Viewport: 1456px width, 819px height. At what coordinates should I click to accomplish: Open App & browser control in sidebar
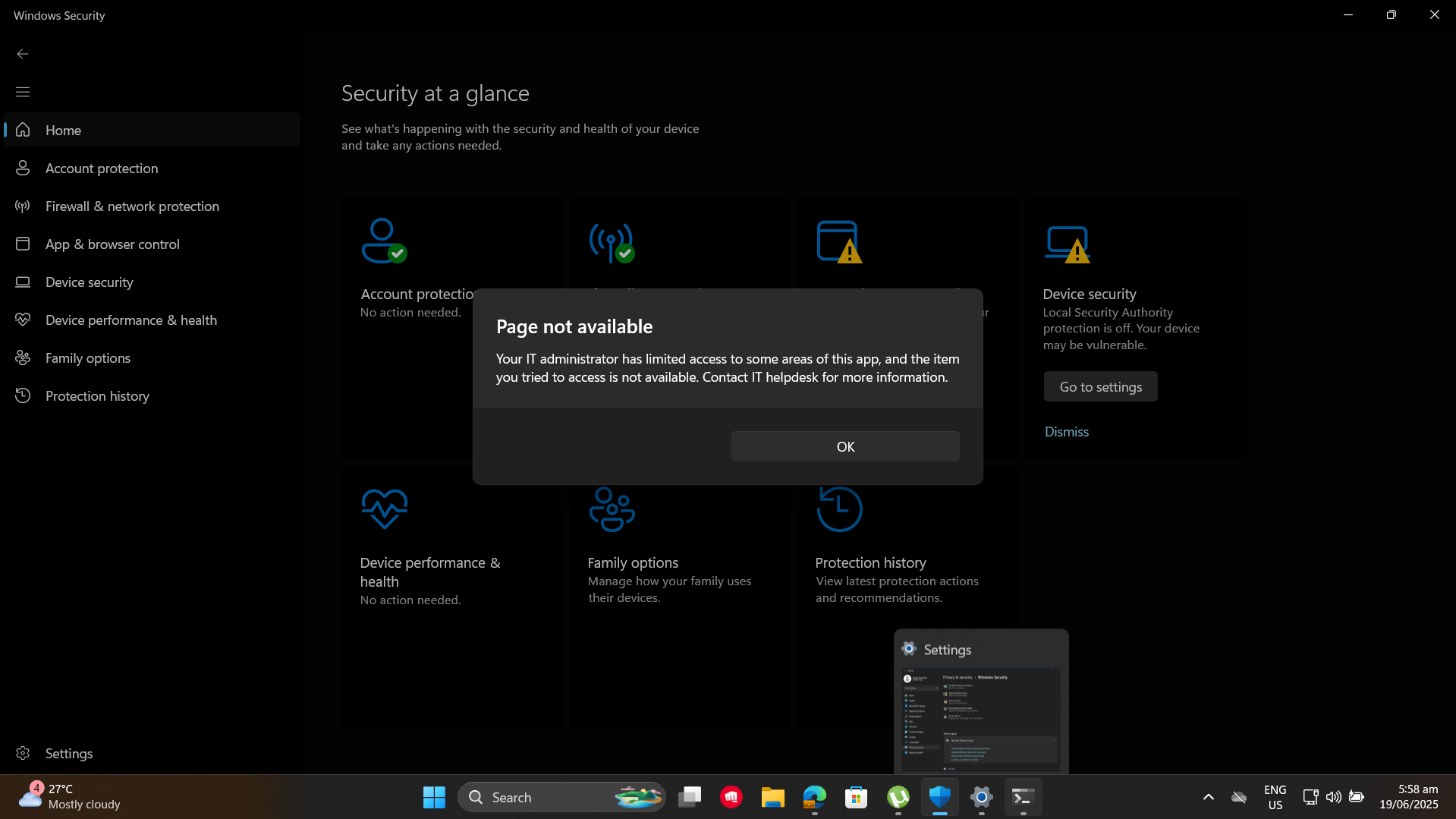[152, 244]
